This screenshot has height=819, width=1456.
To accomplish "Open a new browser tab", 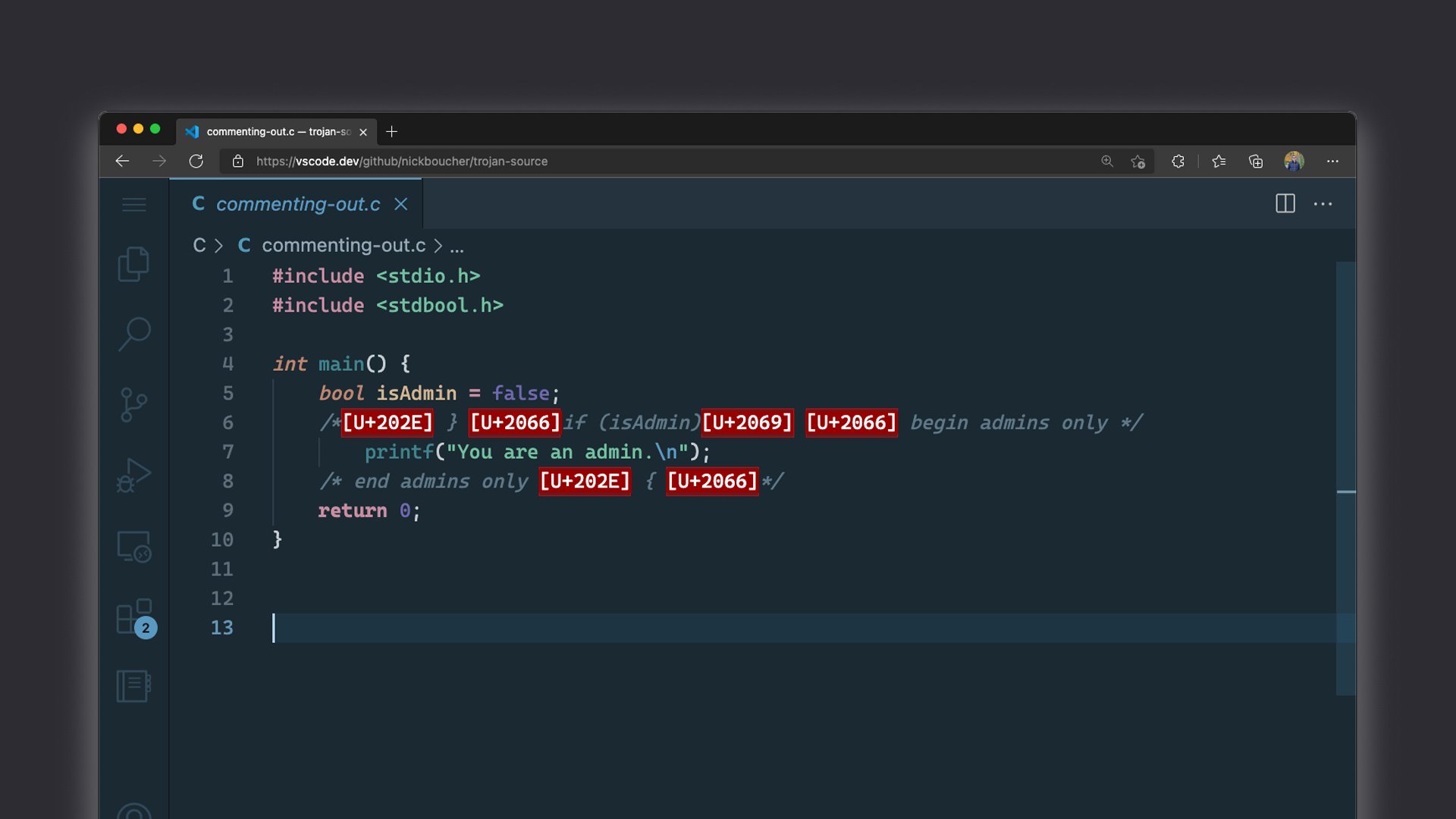I will 391,131.
